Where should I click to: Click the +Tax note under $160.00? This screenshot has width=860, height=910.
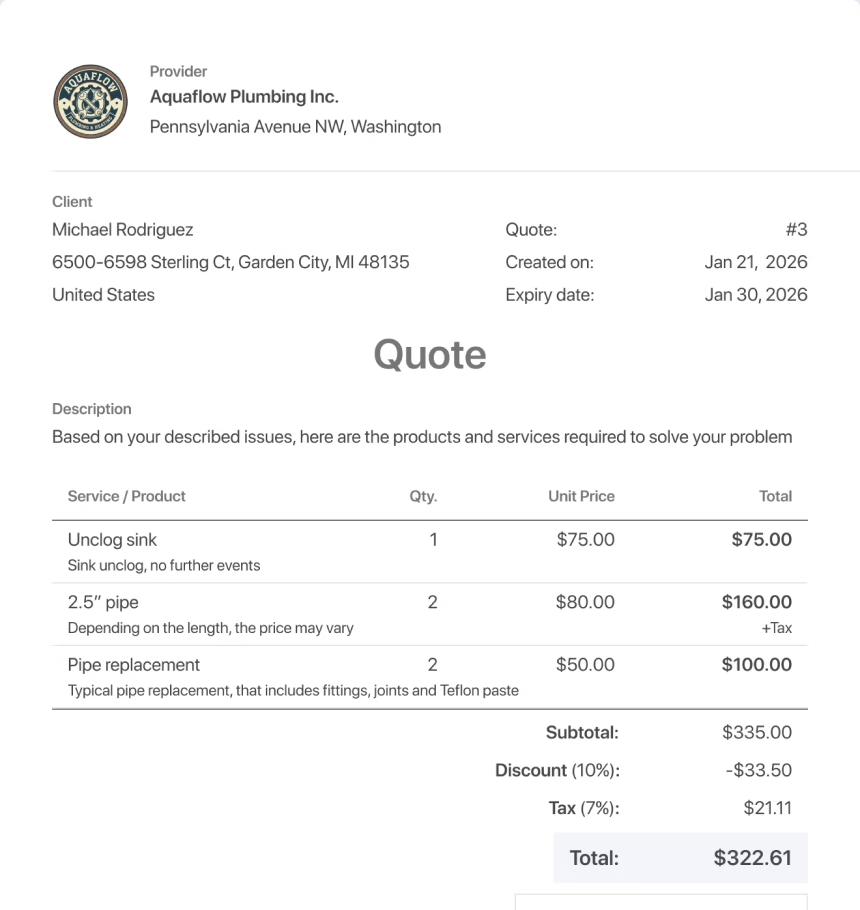[x=776, y=628]
